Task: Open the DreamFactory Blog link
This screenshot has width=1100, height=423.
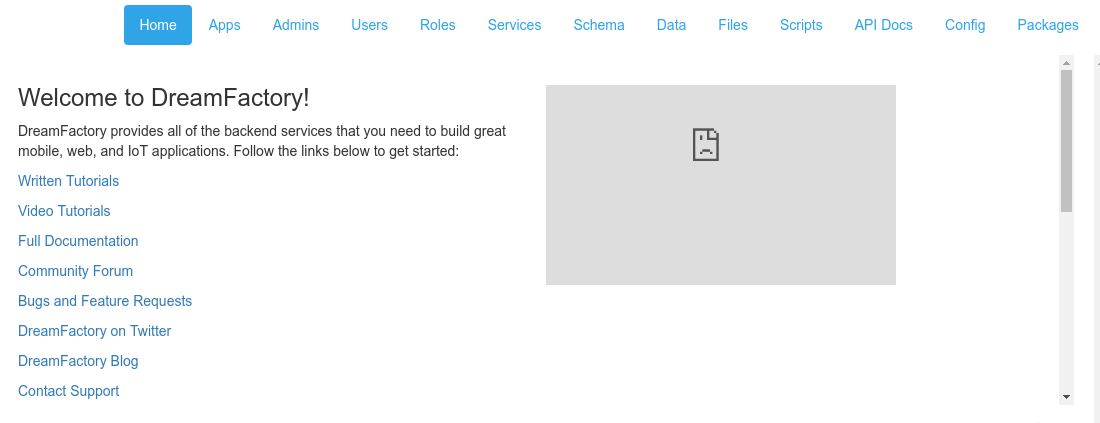Action: click(78, 361)
